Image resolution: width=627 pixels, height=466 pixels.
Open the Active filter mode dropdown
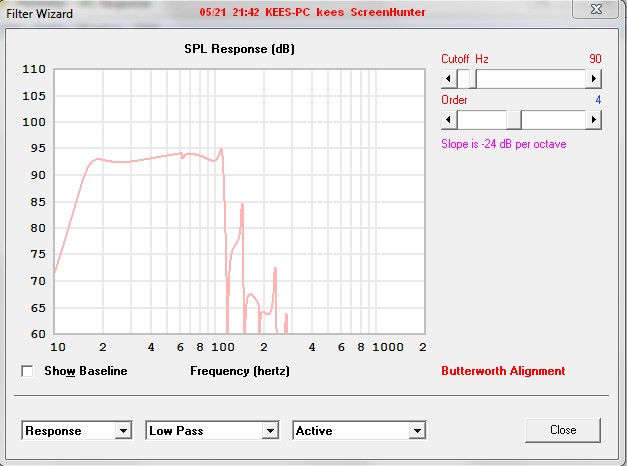[x=359, y=430]
